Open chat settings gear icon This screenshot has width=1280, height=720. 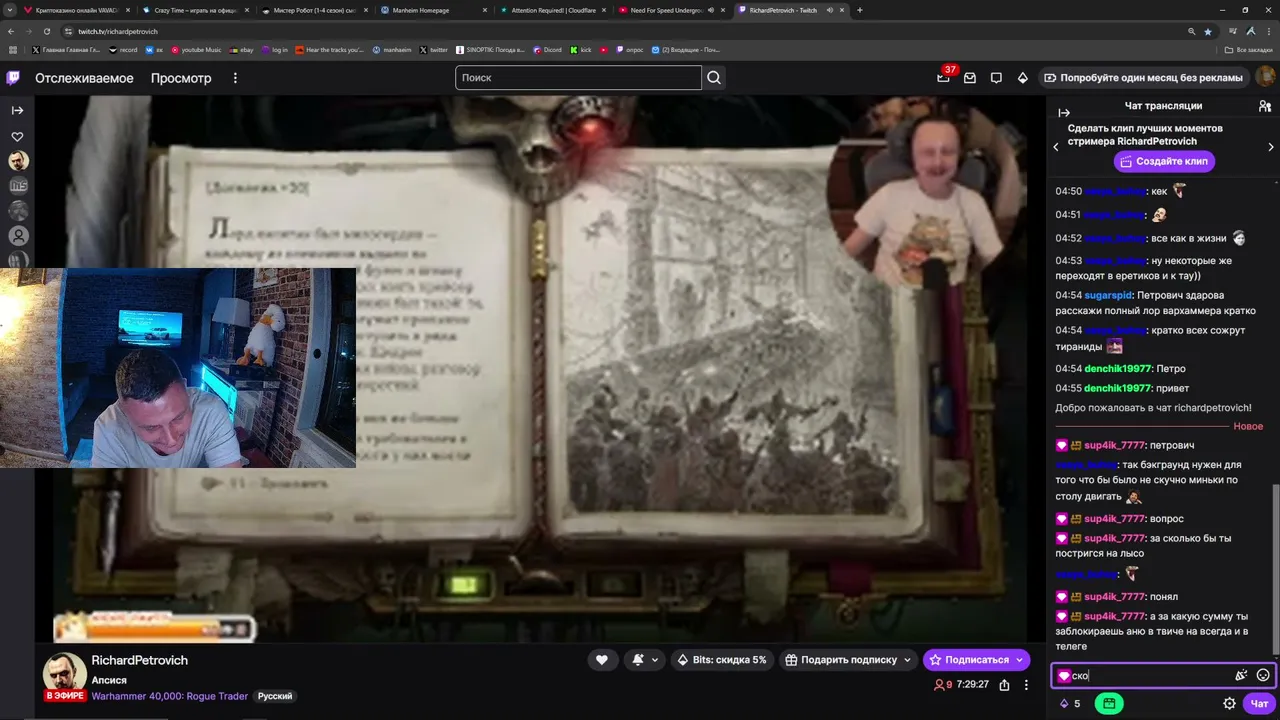point(1229,704)
